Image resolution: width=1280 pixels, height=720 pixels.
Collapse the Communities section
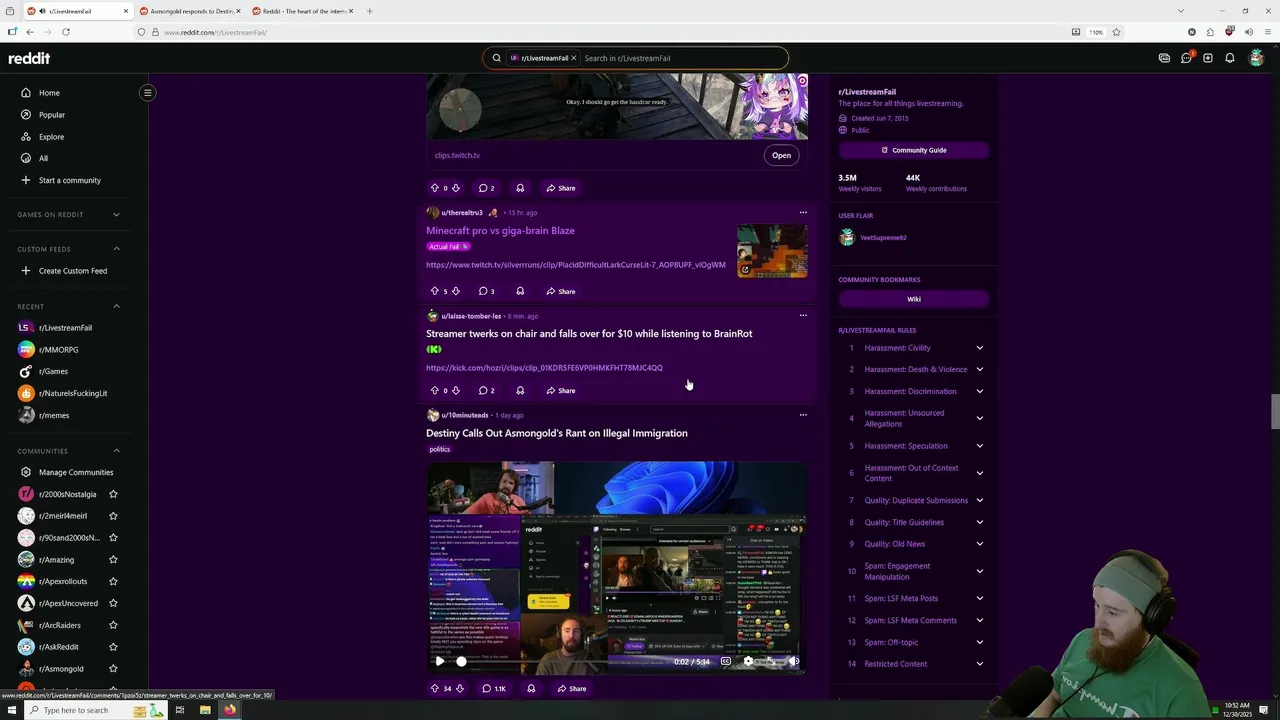tap(116, 451)
